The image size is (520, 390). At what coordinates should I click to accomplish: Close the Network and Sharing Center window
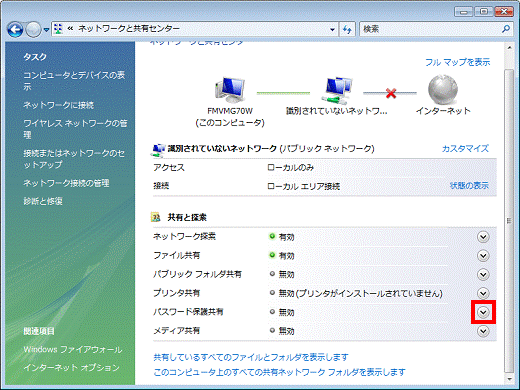(504, 12)
